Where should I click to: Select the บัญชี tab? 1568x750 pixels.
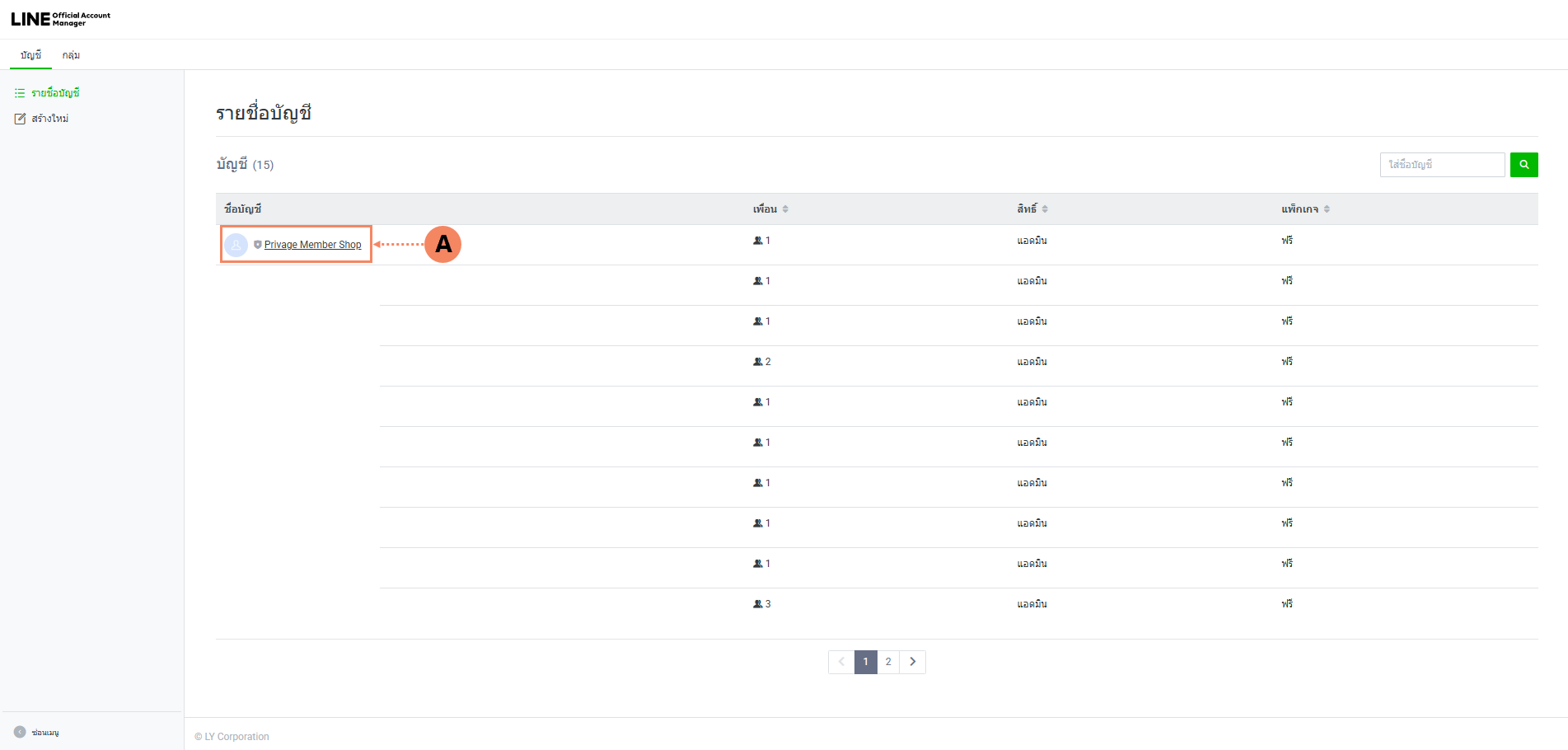(30, 55)
